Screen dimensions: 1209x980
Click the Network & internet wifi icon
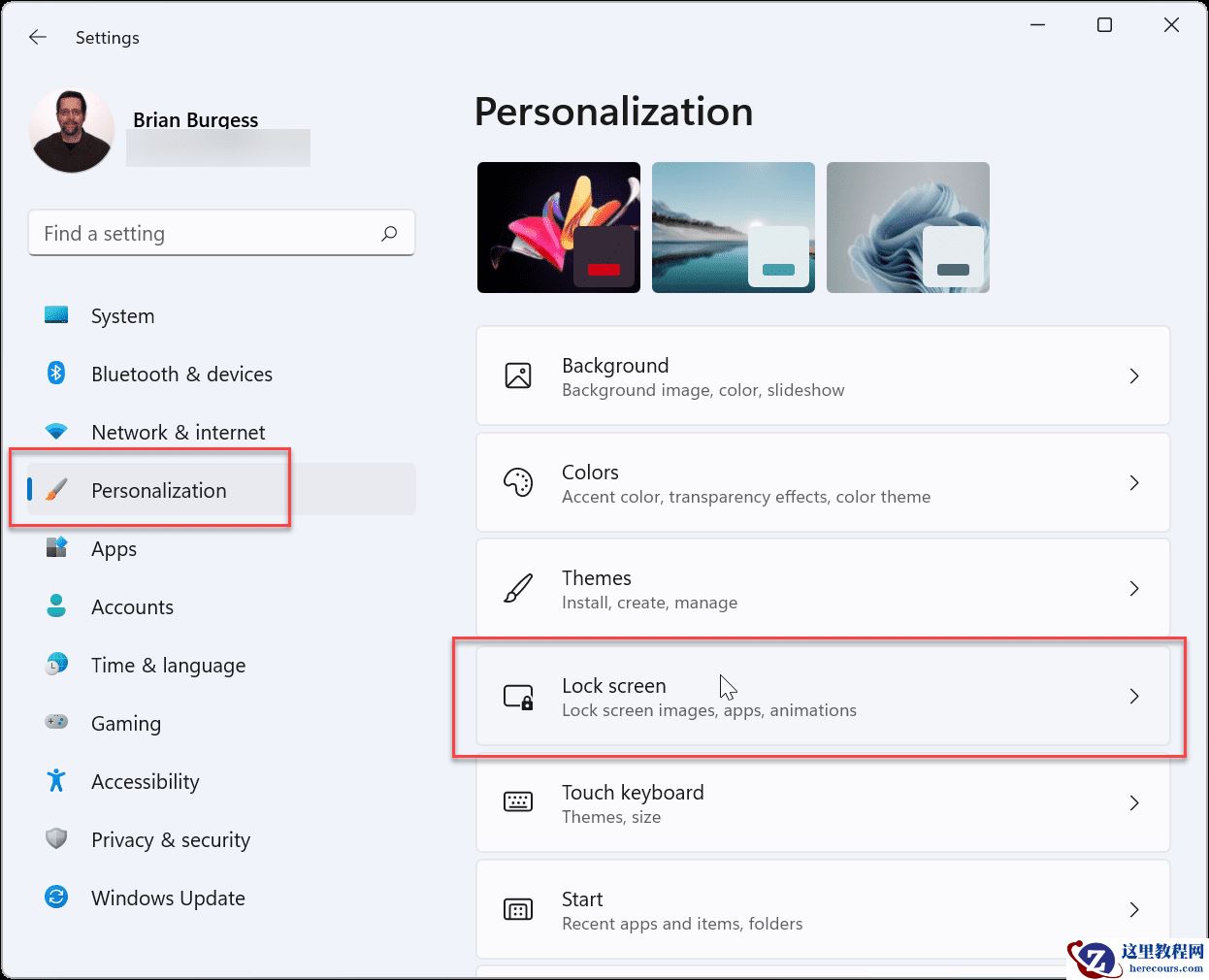point(56,432)
